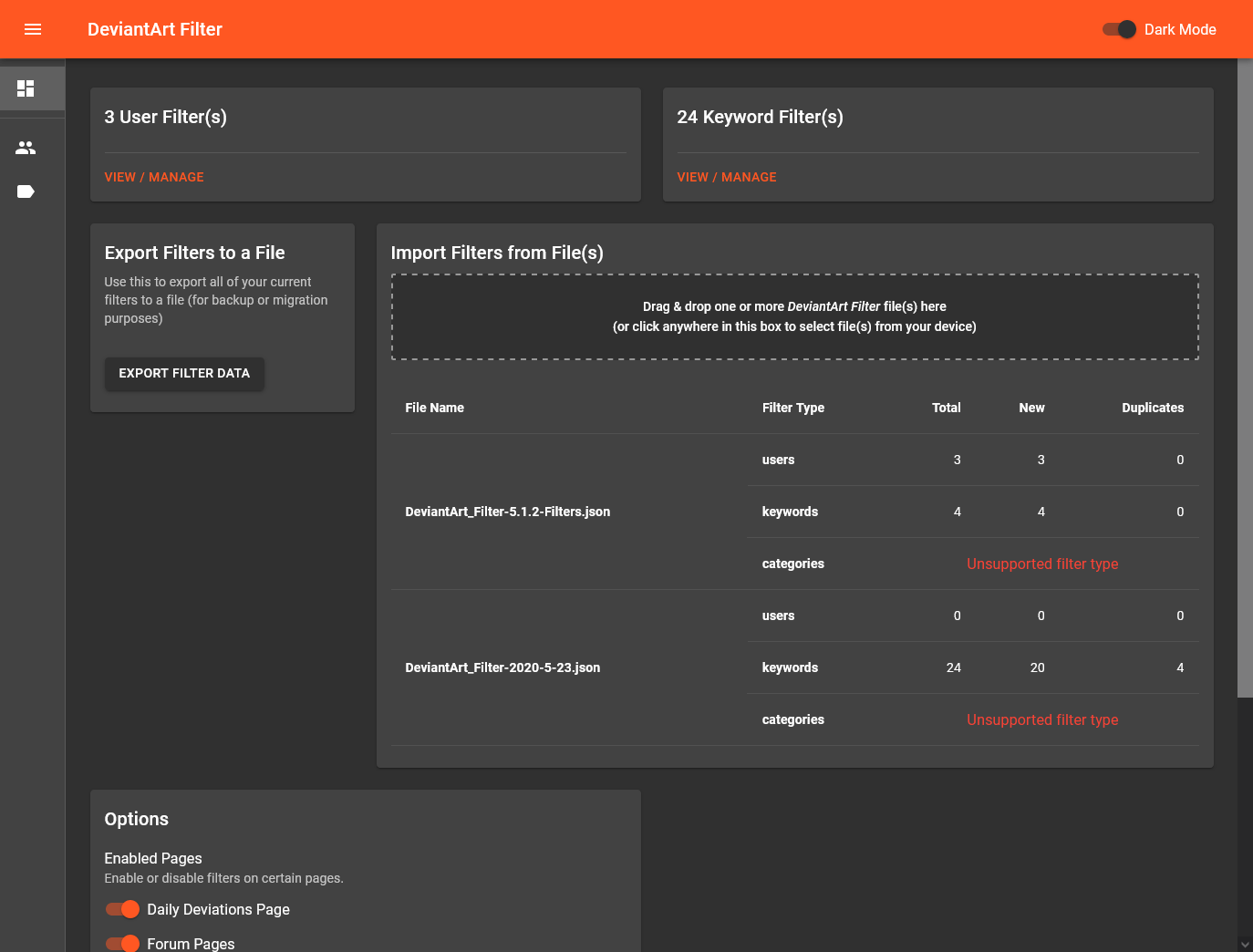The width and height of the screenshot is (1253, 952).
Task: Select file DeviantArt_Filter-5.1.2-Filters.json
Action: [508, 512]
